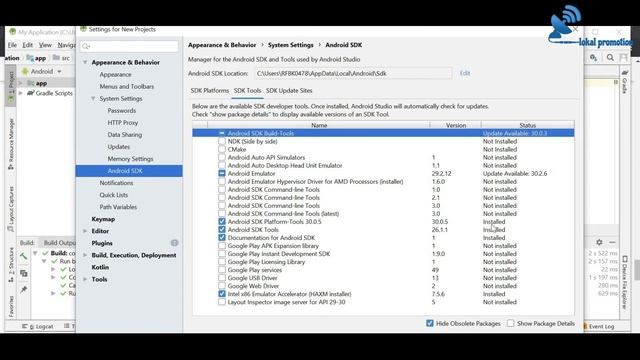Open the Layout Captures side tab
640x360 pixels.
coord(11,209)
